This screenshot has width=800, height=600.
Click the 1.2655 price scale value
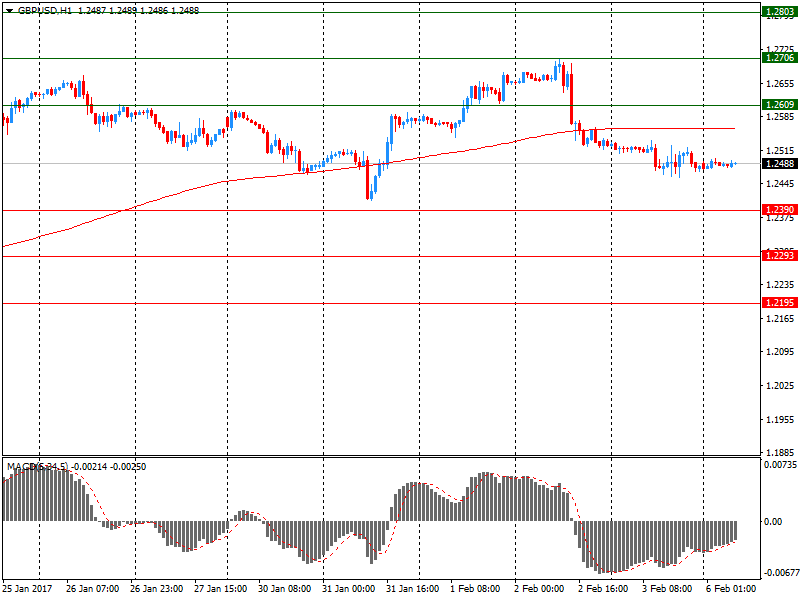(x=780, y=84)
